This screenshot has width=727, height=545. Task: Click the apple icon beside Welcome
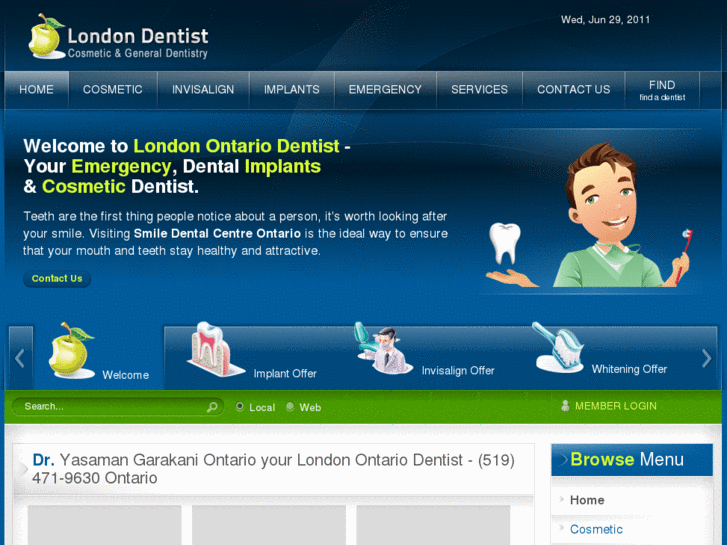click(x=71, y=350)
